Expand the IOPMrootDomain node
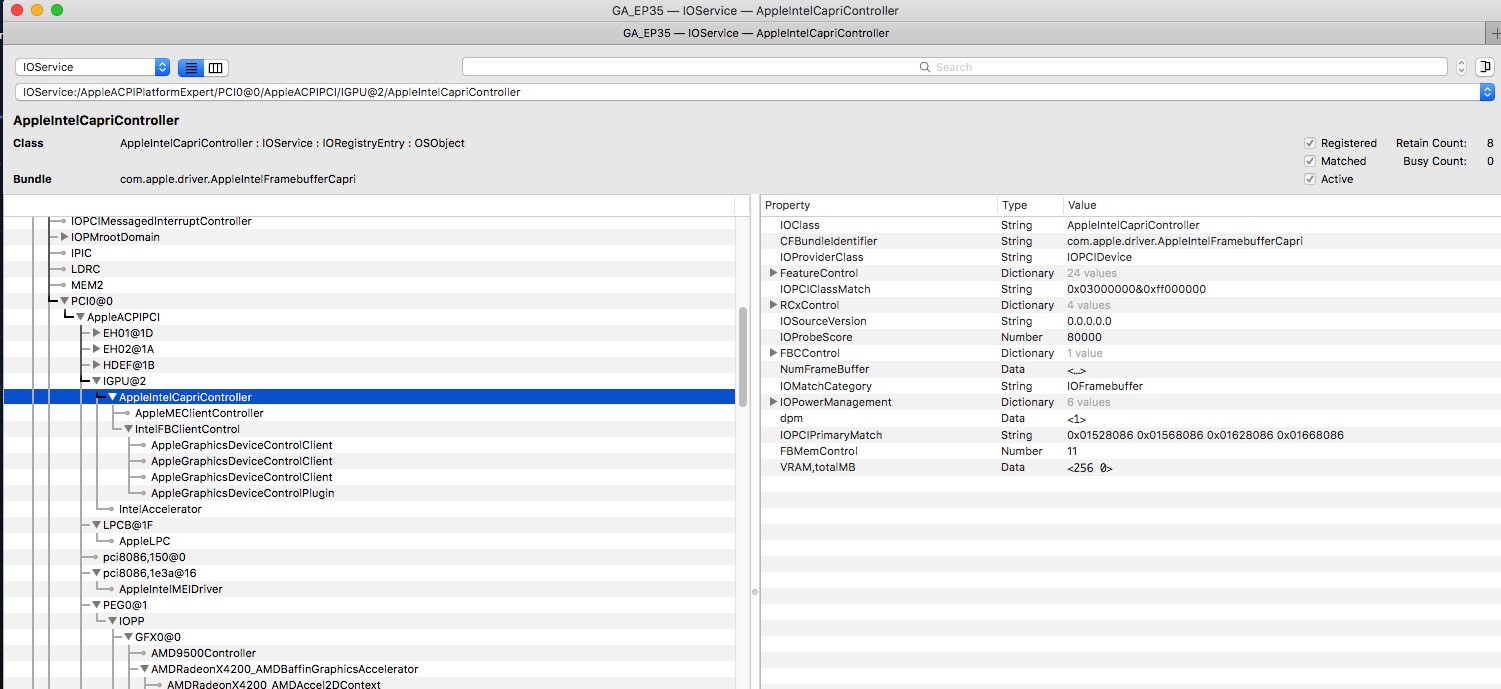Image resolution: width=1501 pixels, height=689 pixels. pos(64,237)
